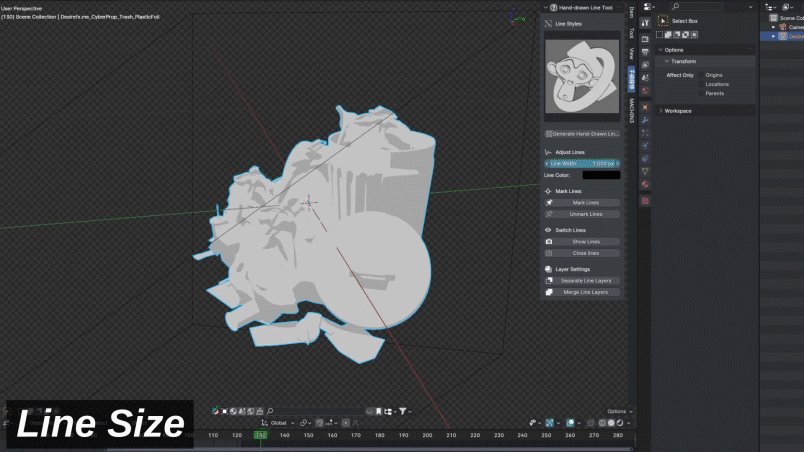
Task: Toggle the snap magnet button
Action: tap(319, 423)
